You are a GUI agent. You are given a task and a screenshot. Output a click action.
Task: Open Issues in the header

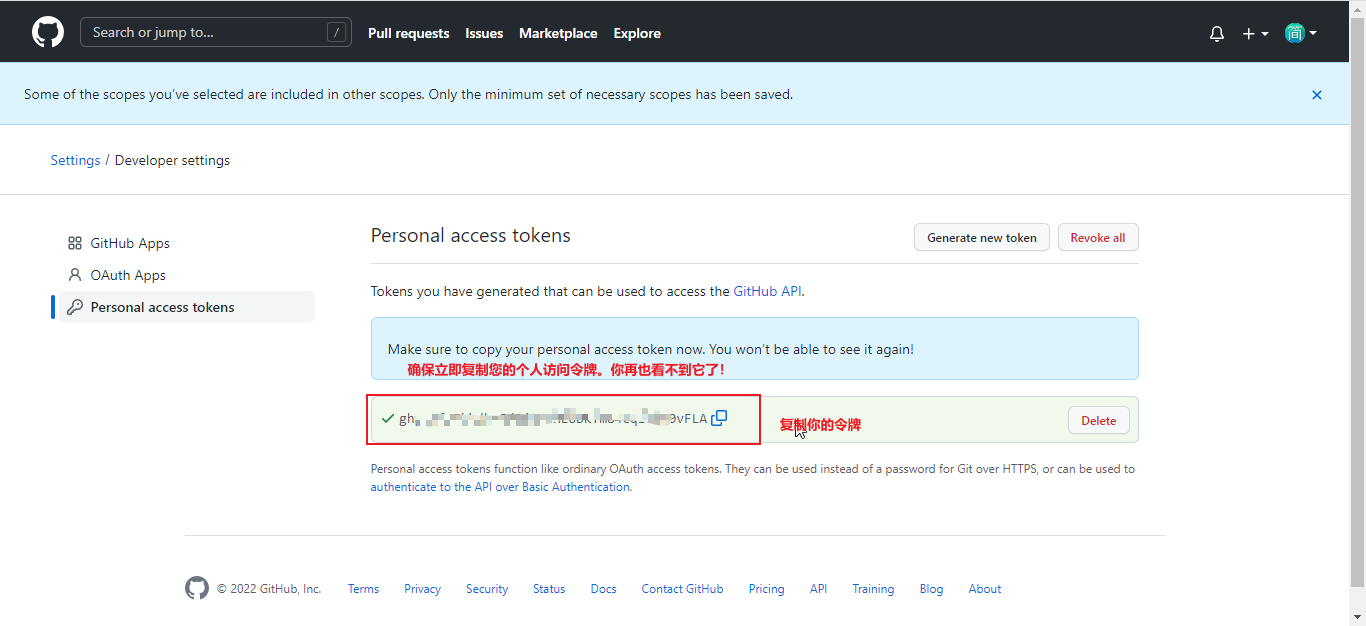(484, 33)
